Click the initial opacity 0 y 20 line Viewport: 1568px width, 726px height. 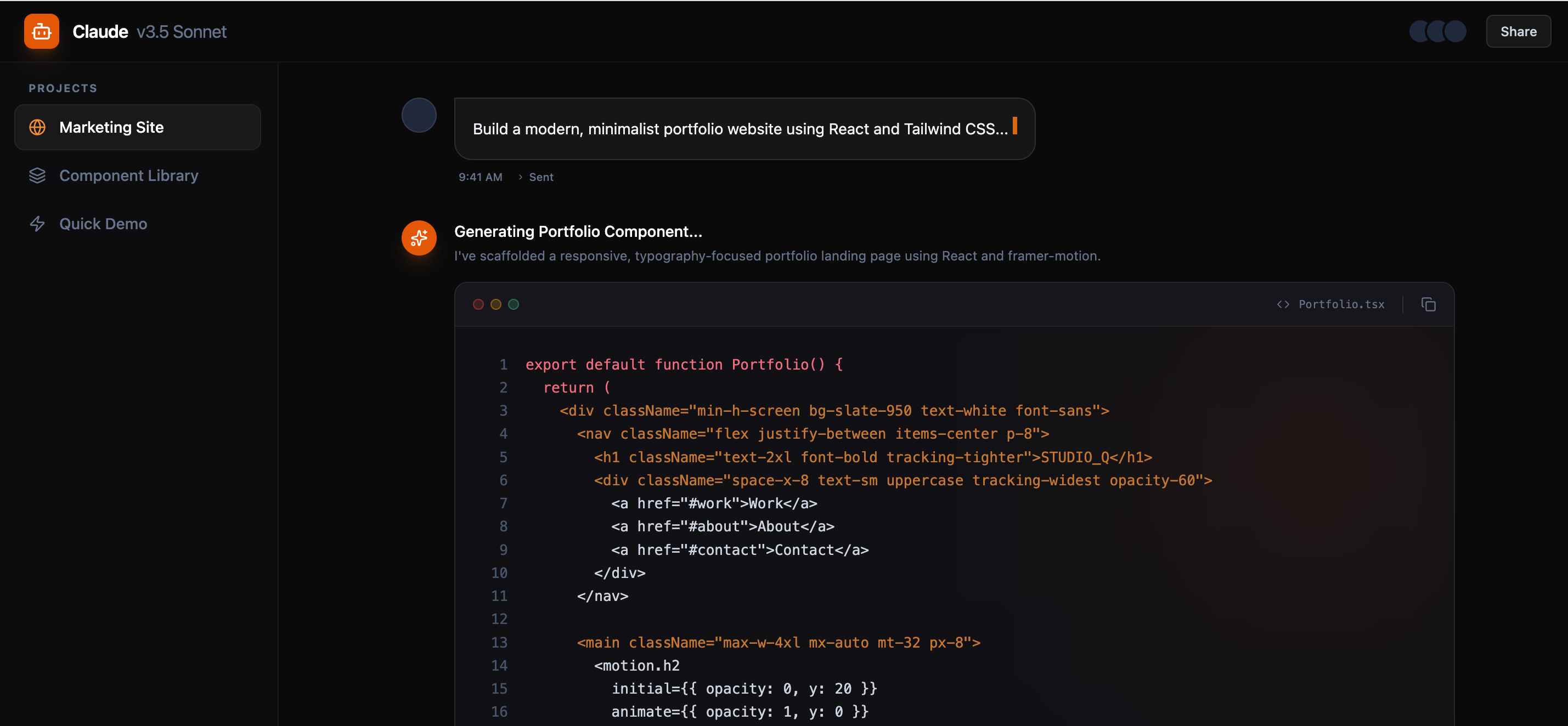pyautogui.click(x=743, y=688)
